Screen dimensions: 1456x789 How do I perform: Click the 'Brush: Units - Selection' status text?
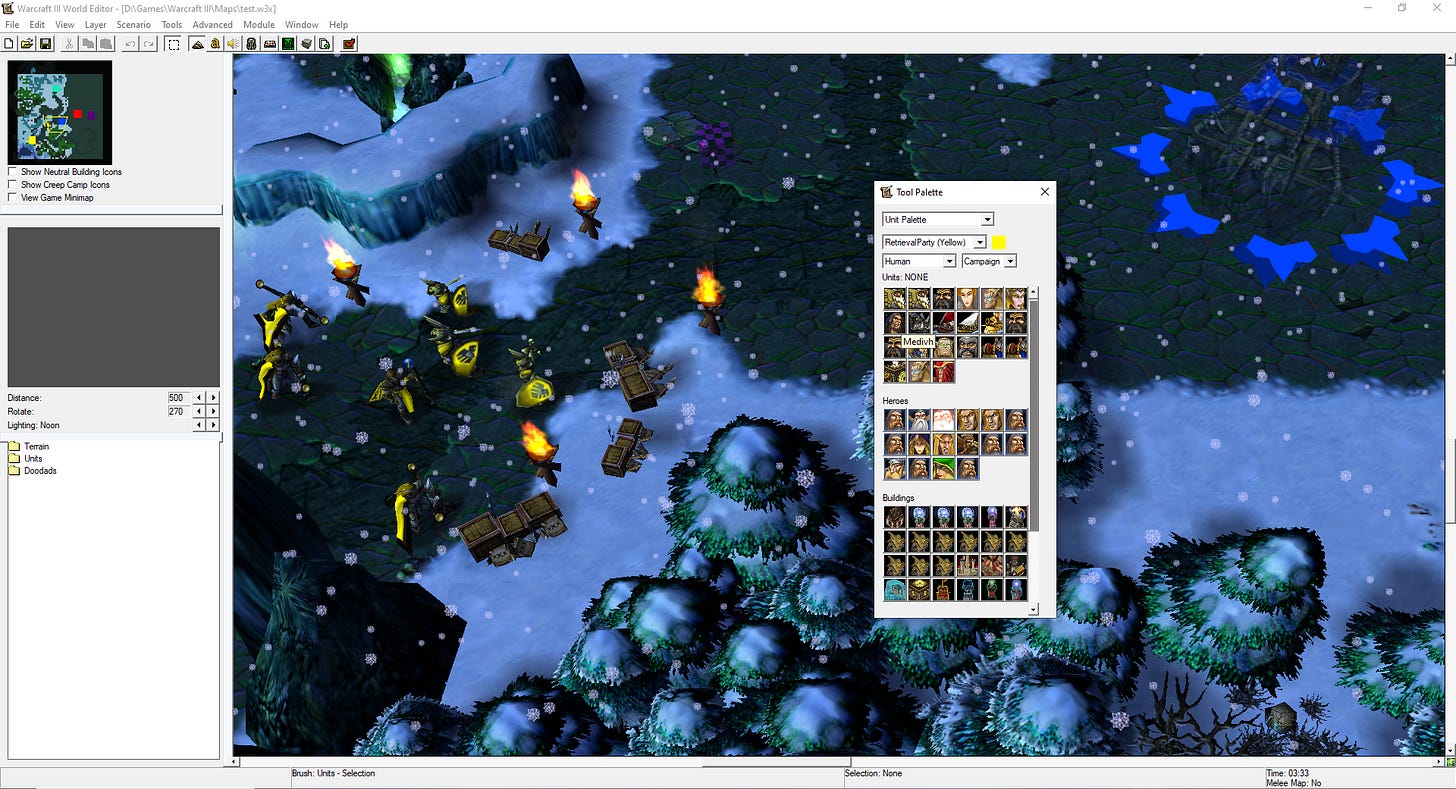pos(333,773)
